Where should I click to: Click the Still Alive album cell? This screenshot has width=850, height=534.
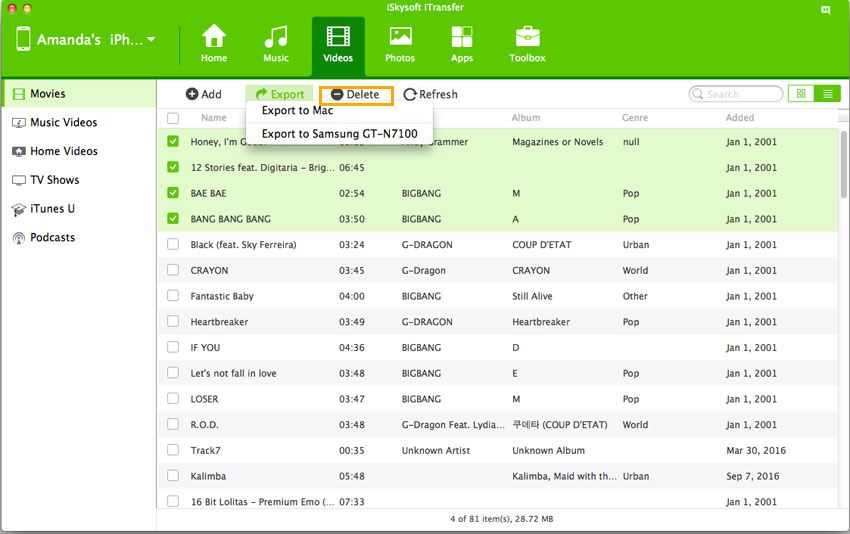[532, 296]
